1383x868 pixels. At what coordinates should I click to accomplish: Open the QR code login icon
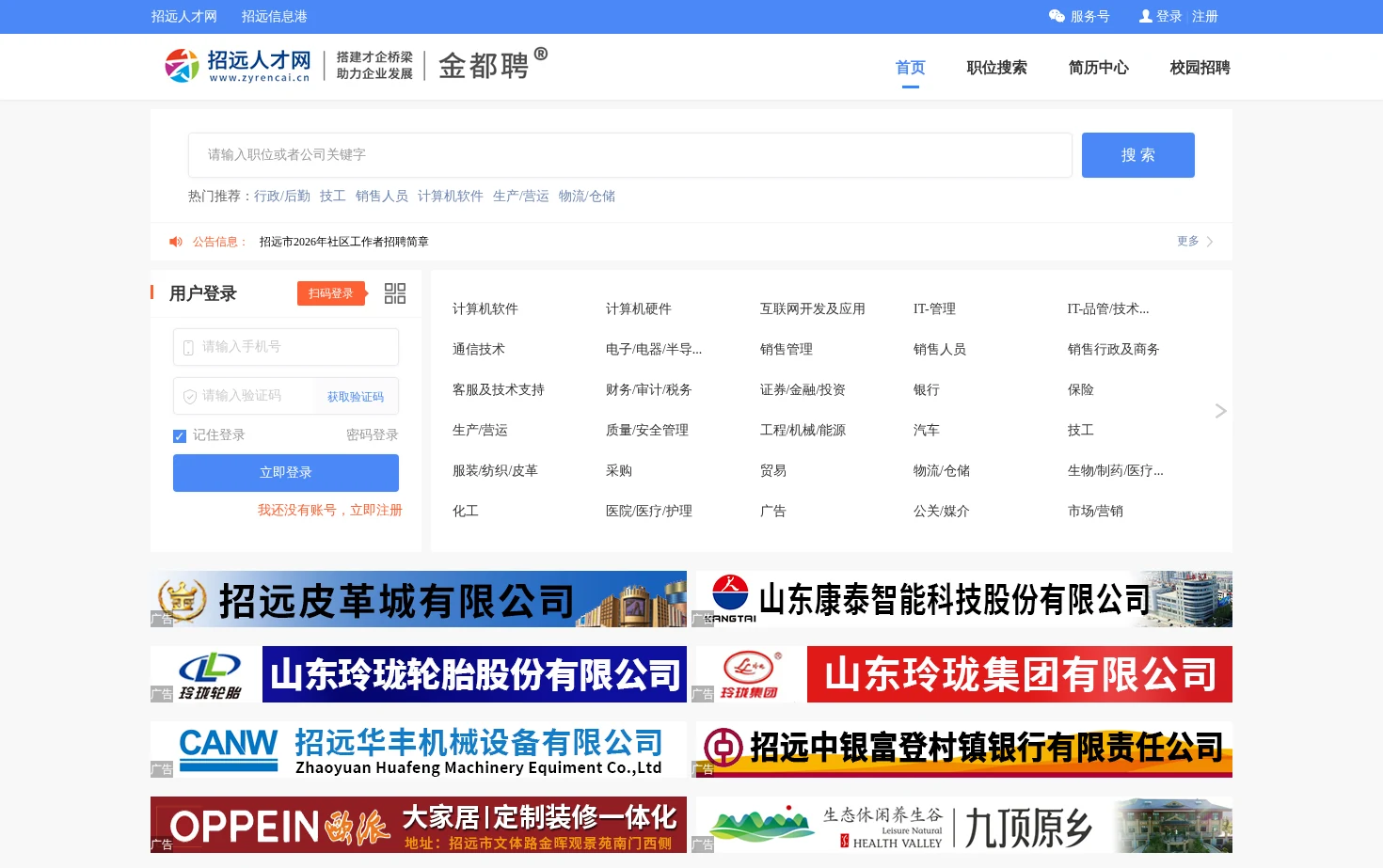coord(395,293)
